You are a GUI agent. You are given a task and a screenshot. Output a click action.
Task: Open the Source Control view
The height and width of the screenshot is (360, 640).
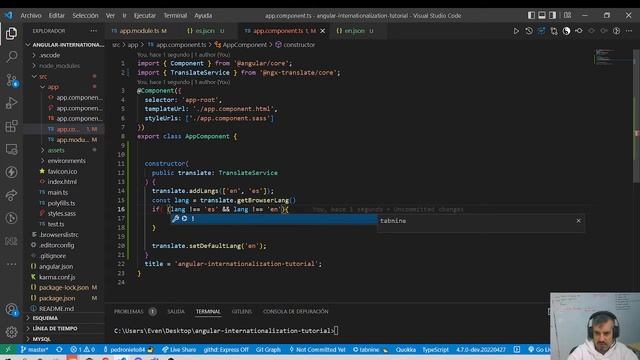tap(11, 80)
